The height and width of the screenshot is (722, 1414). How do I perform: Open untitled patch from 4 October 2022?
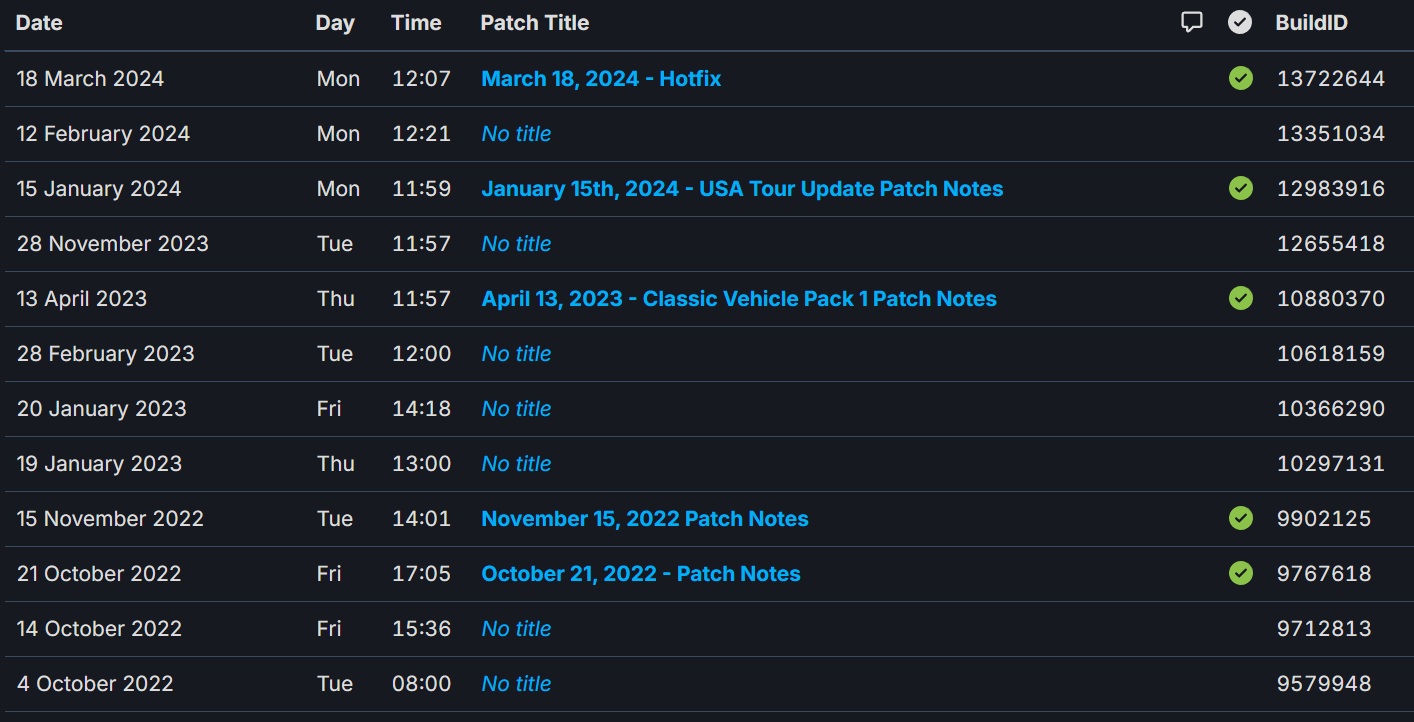pyautogui.click(x=516, y=684)
